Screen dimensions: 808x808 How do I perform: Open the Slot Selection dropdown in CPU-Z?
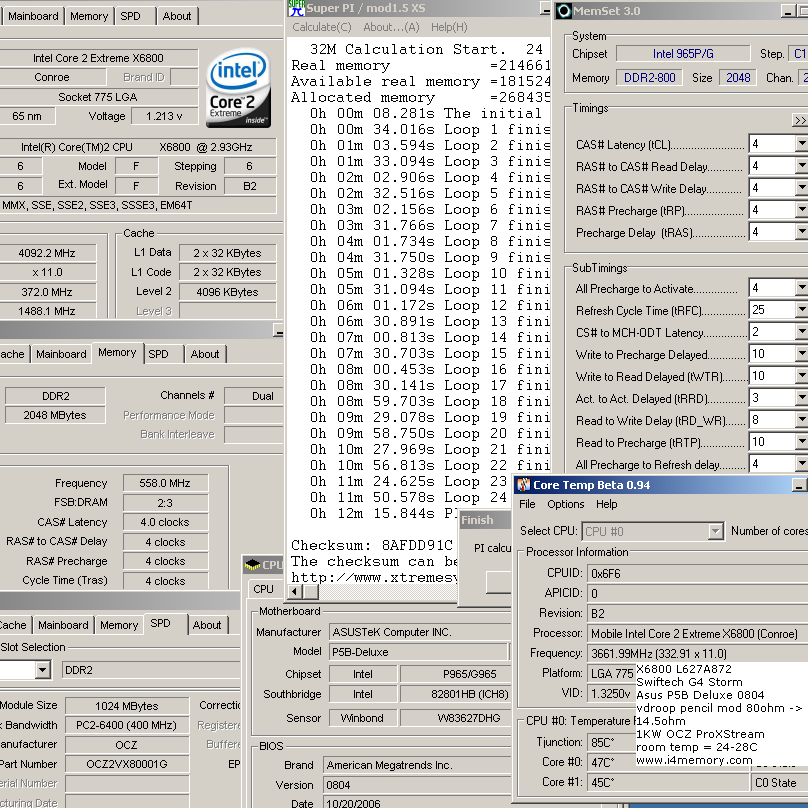point(42,670)
